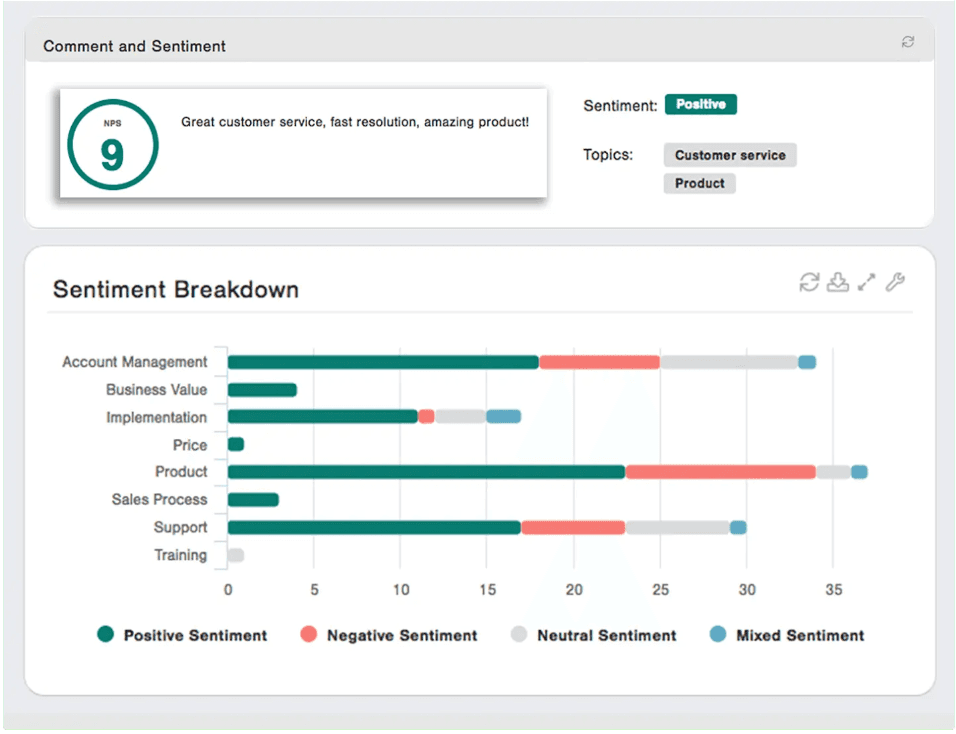Refresh the Sentiment Breakdown chart
Image resolution: width=956 pixels, height=734 pixels.
[809, 282]
